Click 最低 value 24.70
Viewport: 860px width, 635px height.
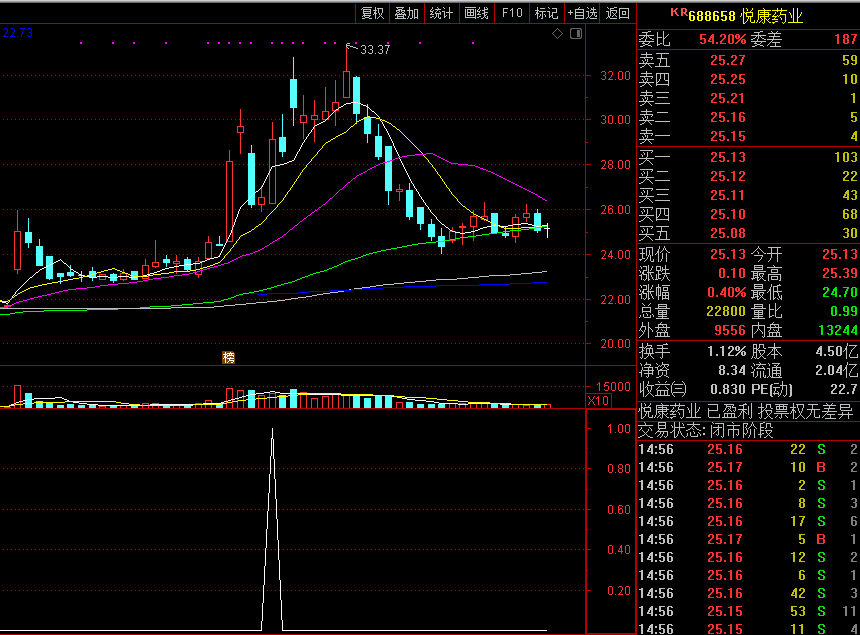tap(840, 292)
